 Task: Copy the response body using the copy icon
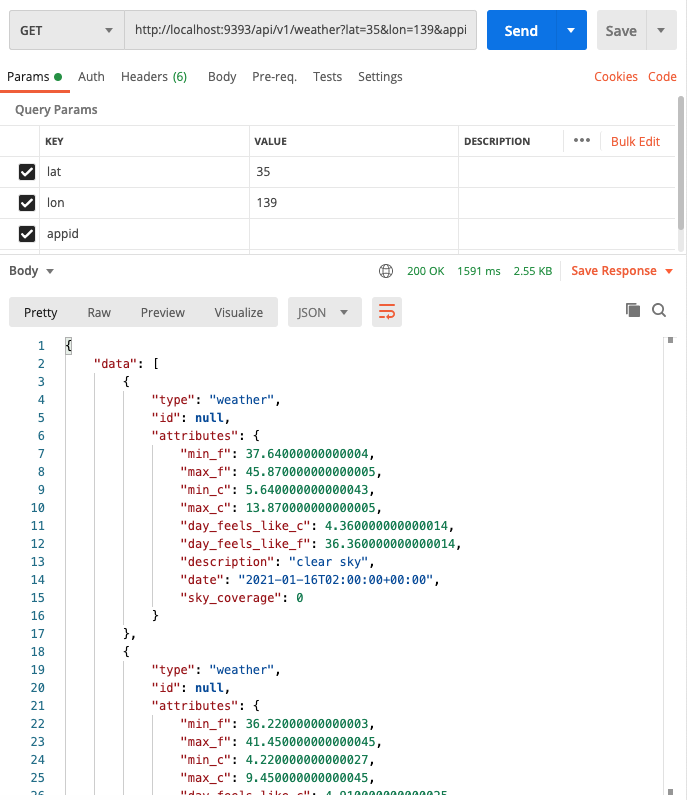[633, 310]
